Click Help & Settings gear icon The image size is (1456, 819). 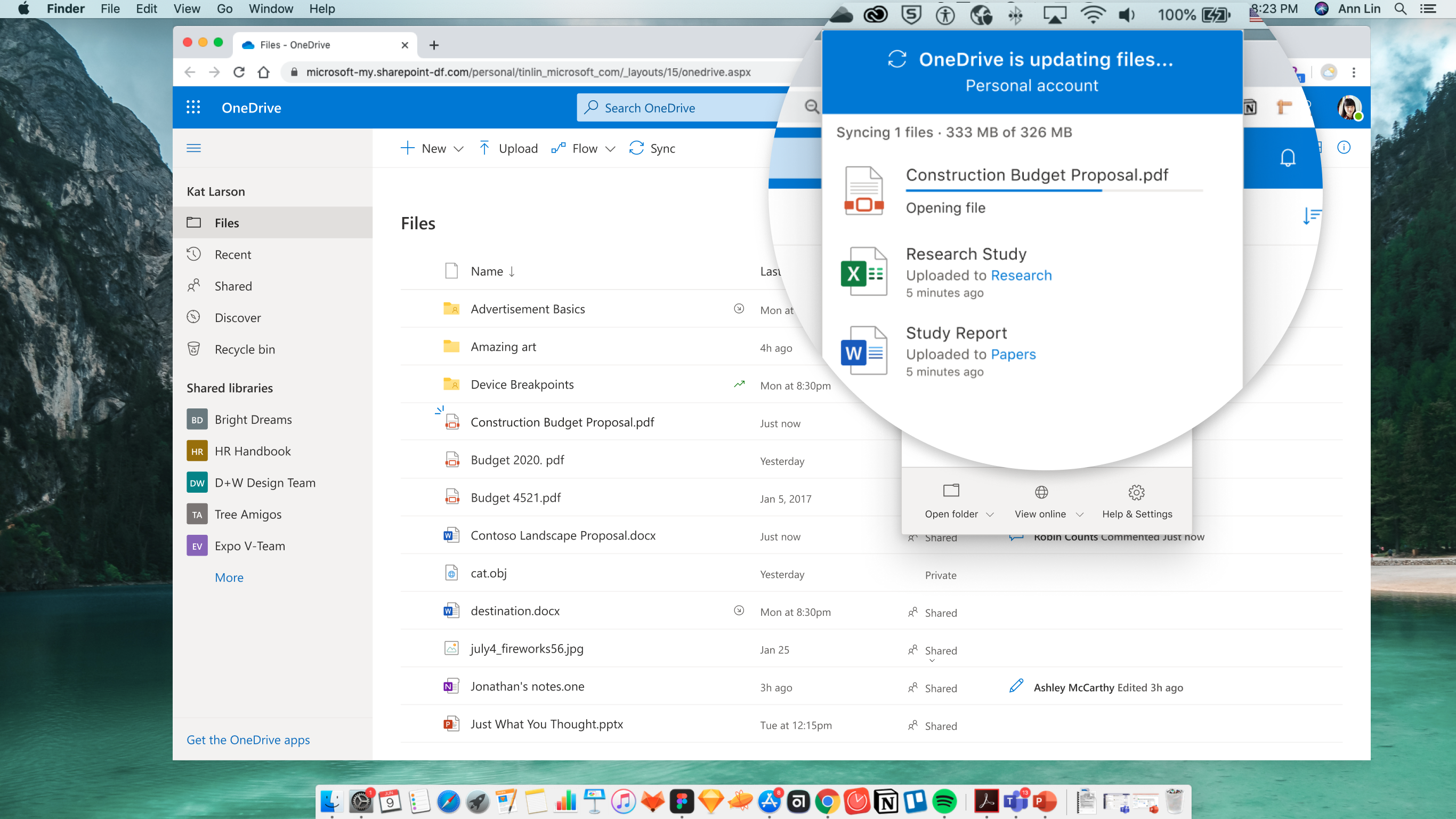tap(1136, 492)
